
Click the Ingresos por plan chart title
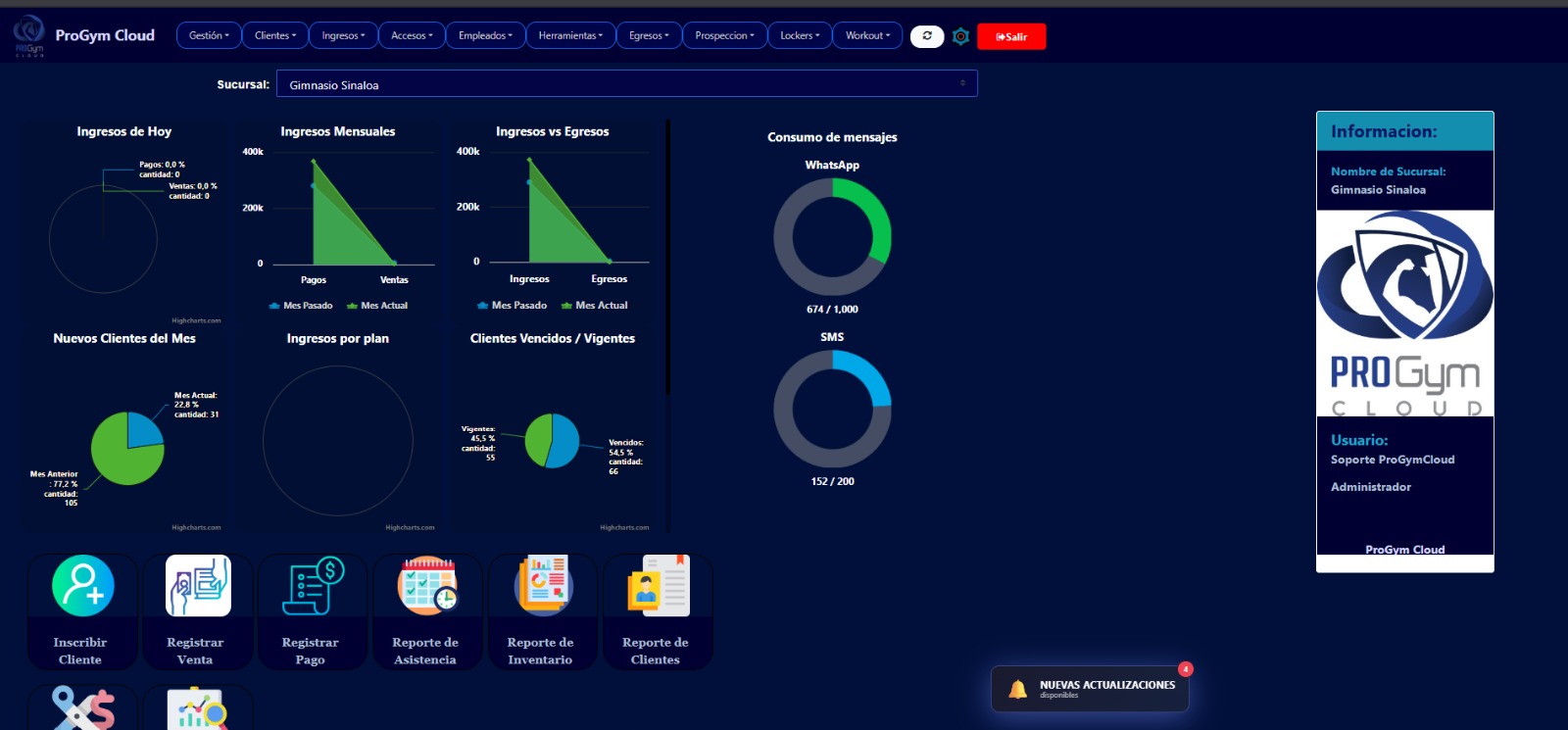(x=338, y=338)
